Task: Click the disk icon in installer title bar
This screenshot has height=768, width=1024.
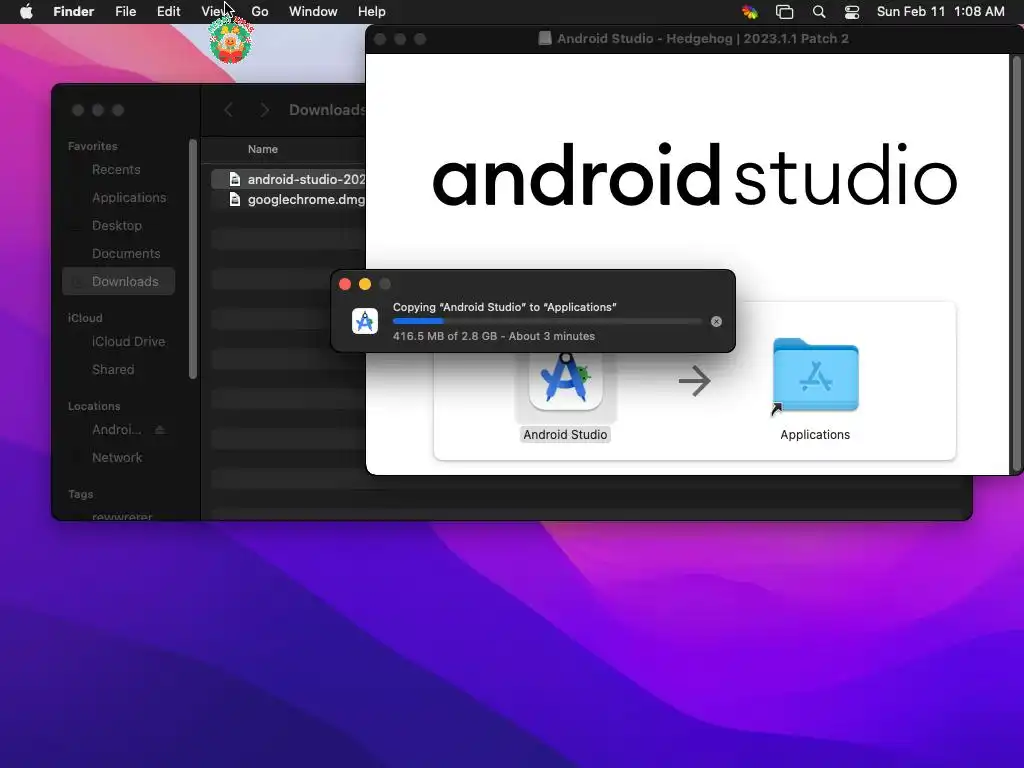Action: [x=545, y=39]
